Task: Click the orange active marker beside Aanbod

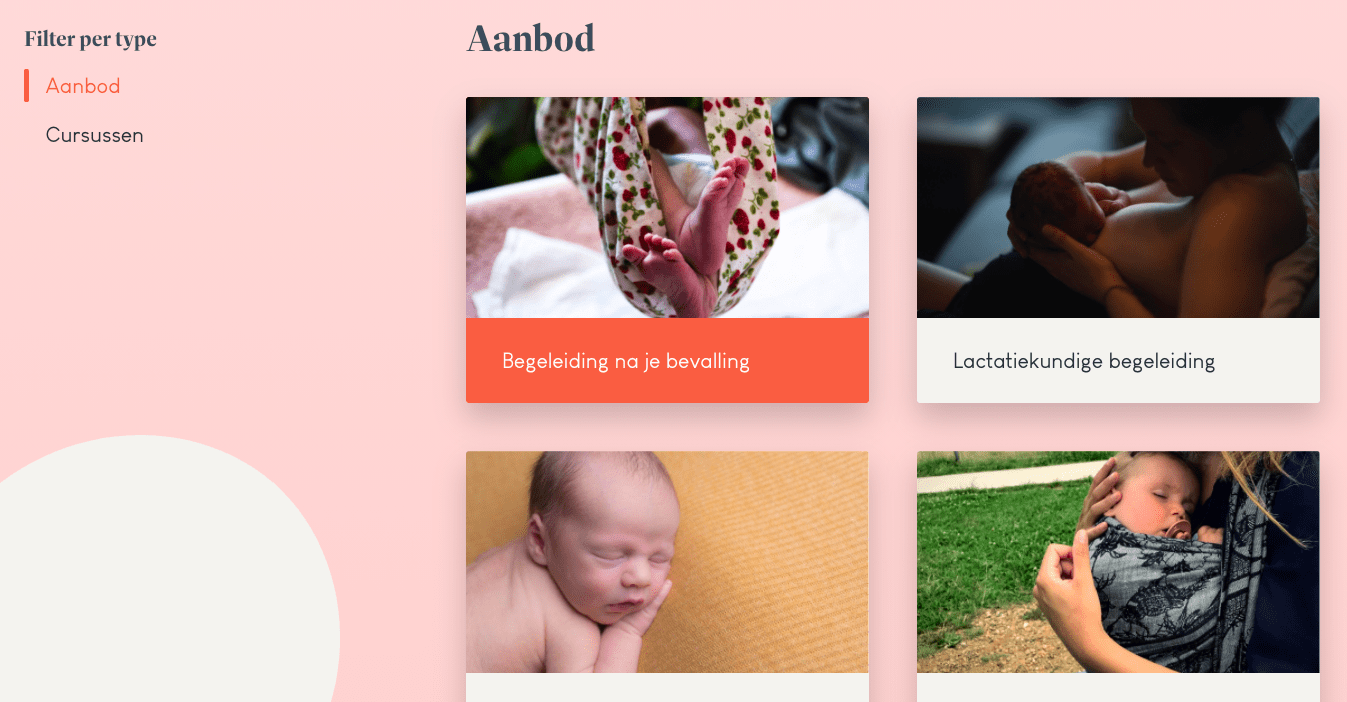Action: (x=26, y=86)
